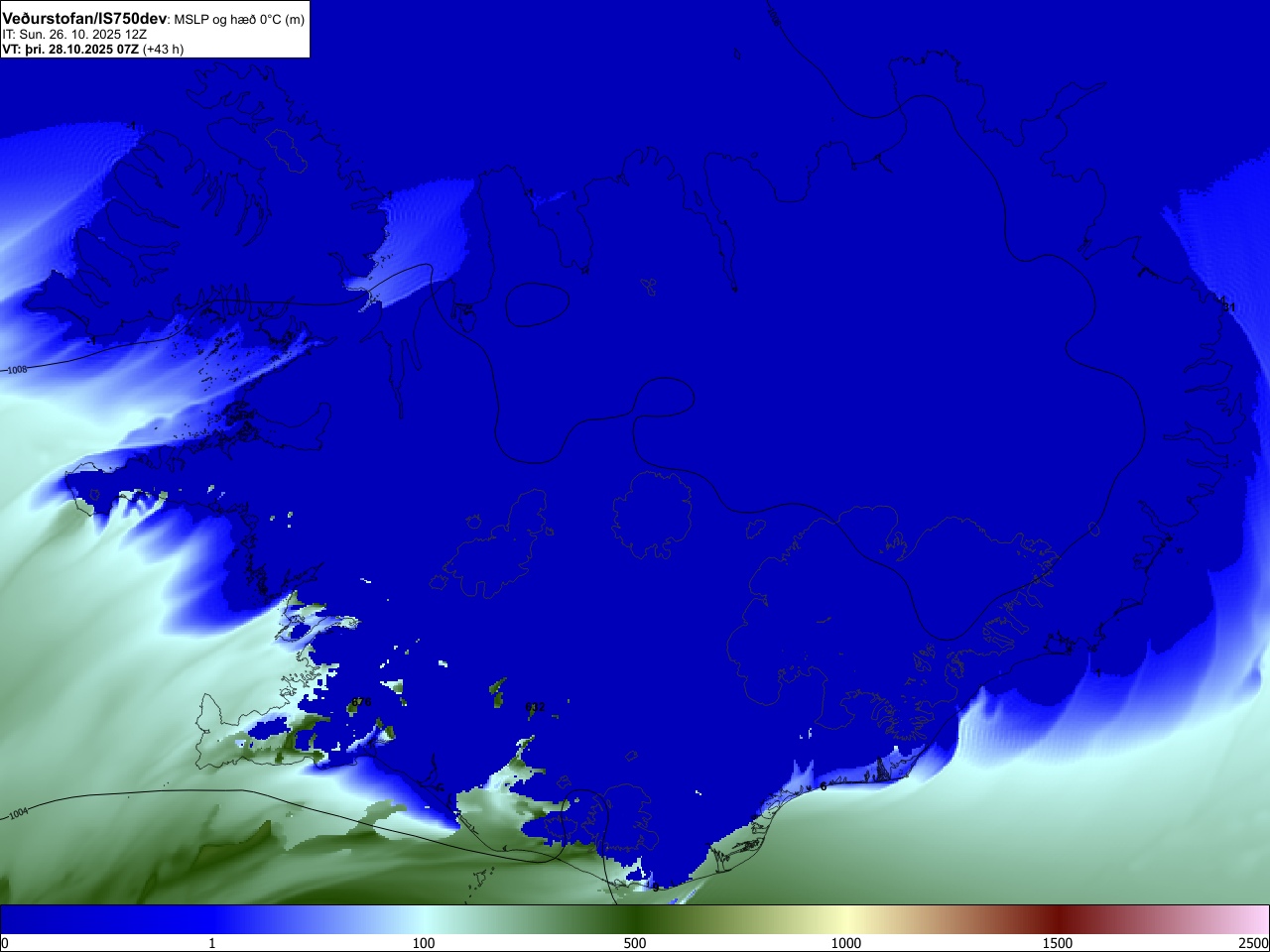Select the 'IT: Sun. 26. 10. 2025 12Z' line
This screenshot has width=1270, height=952.
pos(74,34)
